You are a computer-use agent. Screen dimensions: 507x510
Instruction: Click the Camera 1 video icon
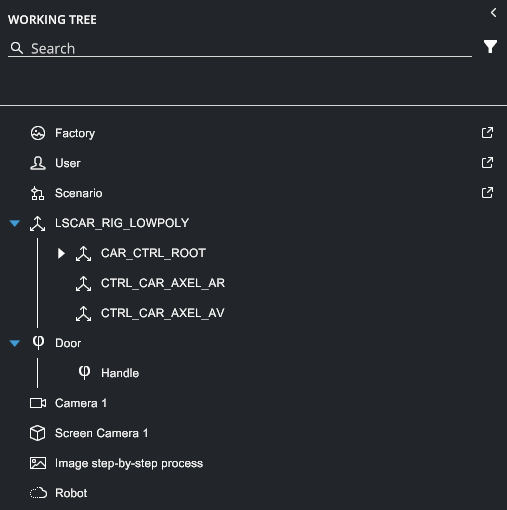38,403
